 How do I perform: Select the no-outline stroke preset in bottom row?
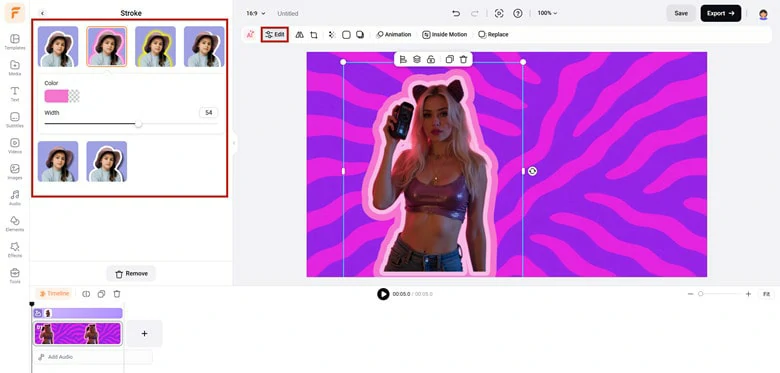tap(58, 161)
